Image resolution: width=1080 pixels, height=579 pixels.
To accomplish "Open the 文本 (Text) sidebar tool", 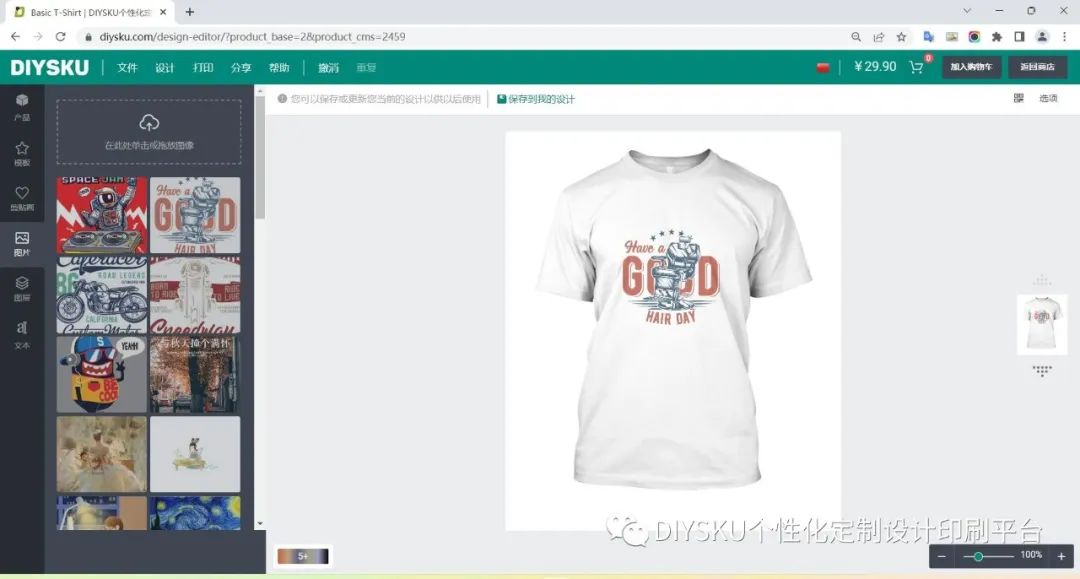I will pyautogui.click(x=22, y=334).
